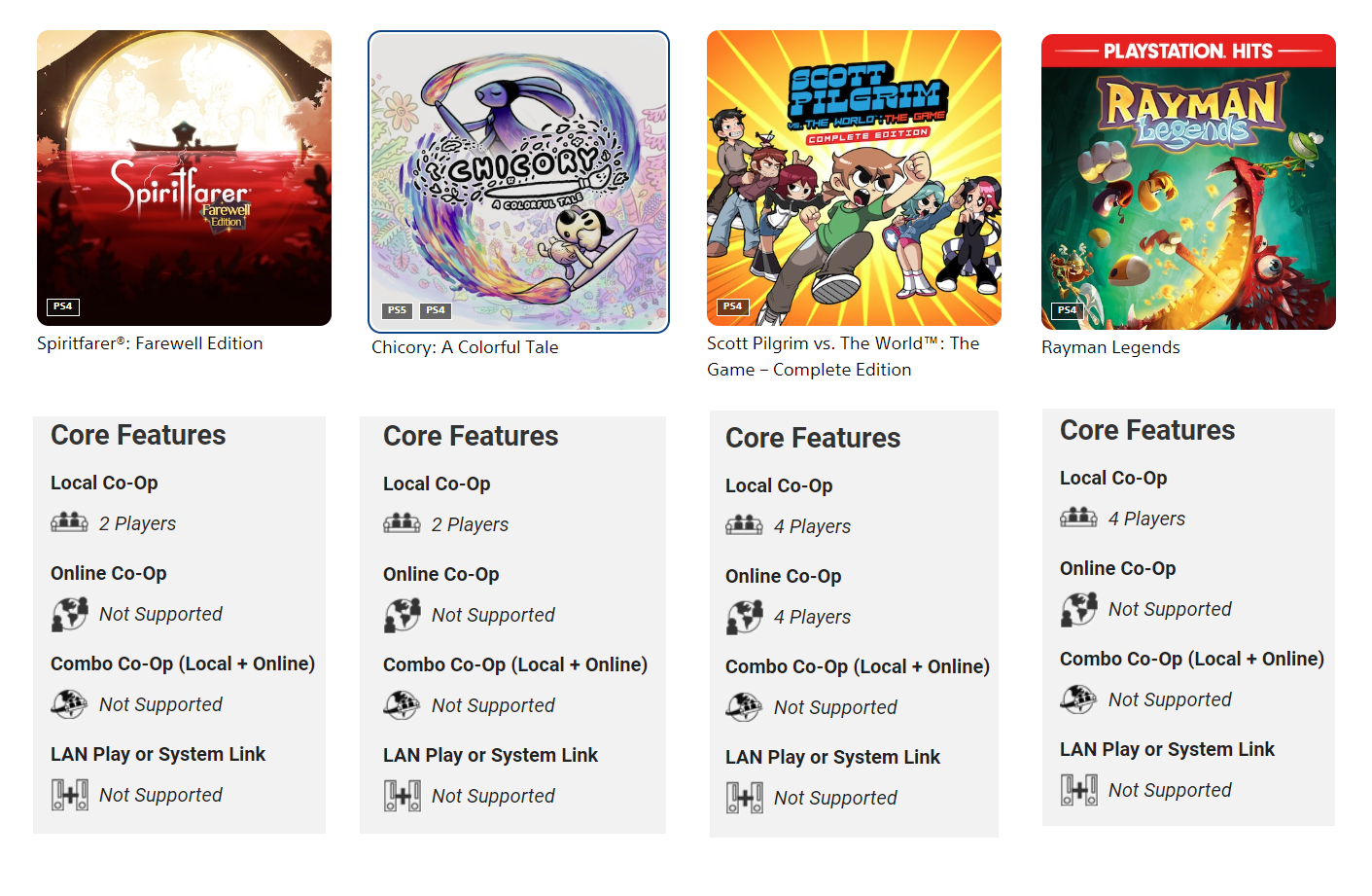This screenshot has width=1372, height=896.
Task: Select the PS4 badge on Spiritfarer cover
Action: [x=61, y=306]
